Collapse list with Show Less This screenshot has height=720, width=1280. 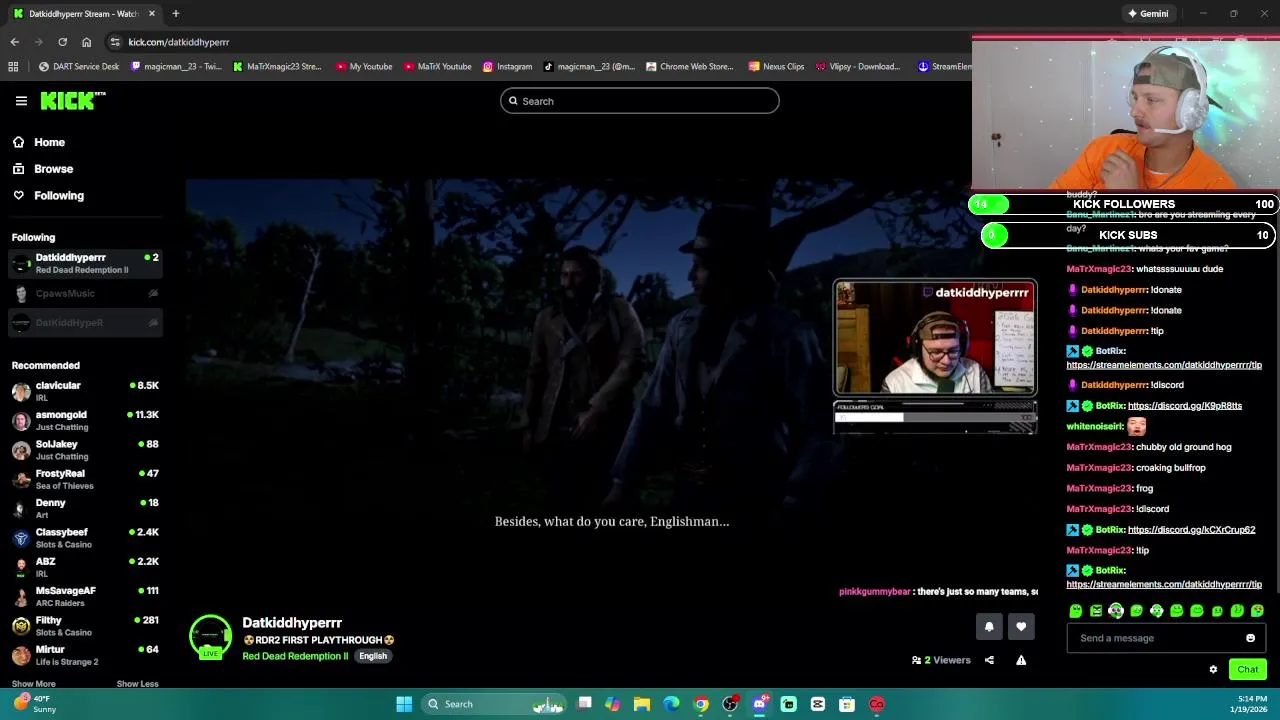pos(137,684)
